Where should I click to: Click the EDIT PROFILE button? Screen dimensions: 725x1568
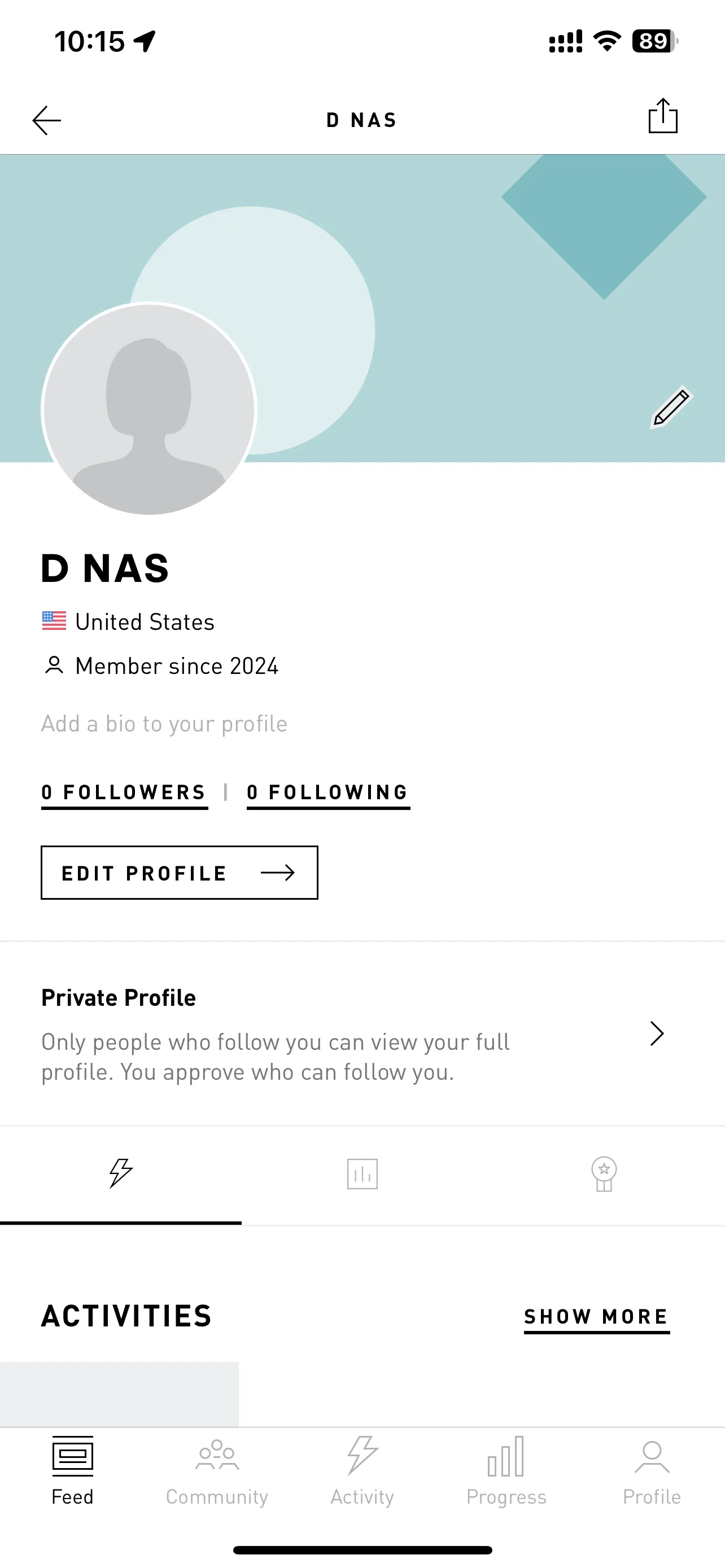179,872
